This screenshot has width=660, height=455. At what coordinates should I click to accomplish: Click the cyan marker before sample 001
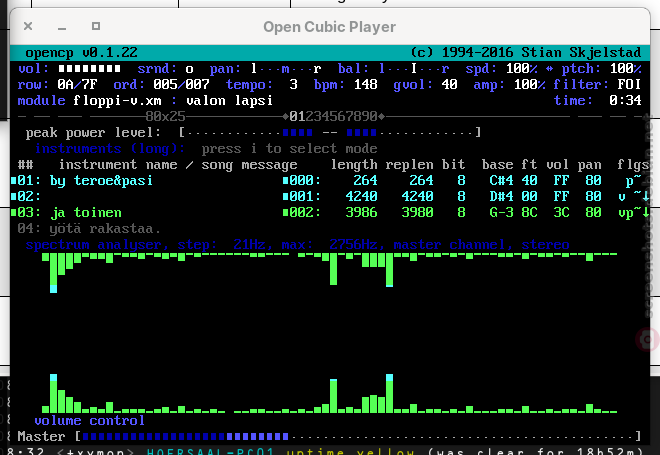(x=285, y=196)
